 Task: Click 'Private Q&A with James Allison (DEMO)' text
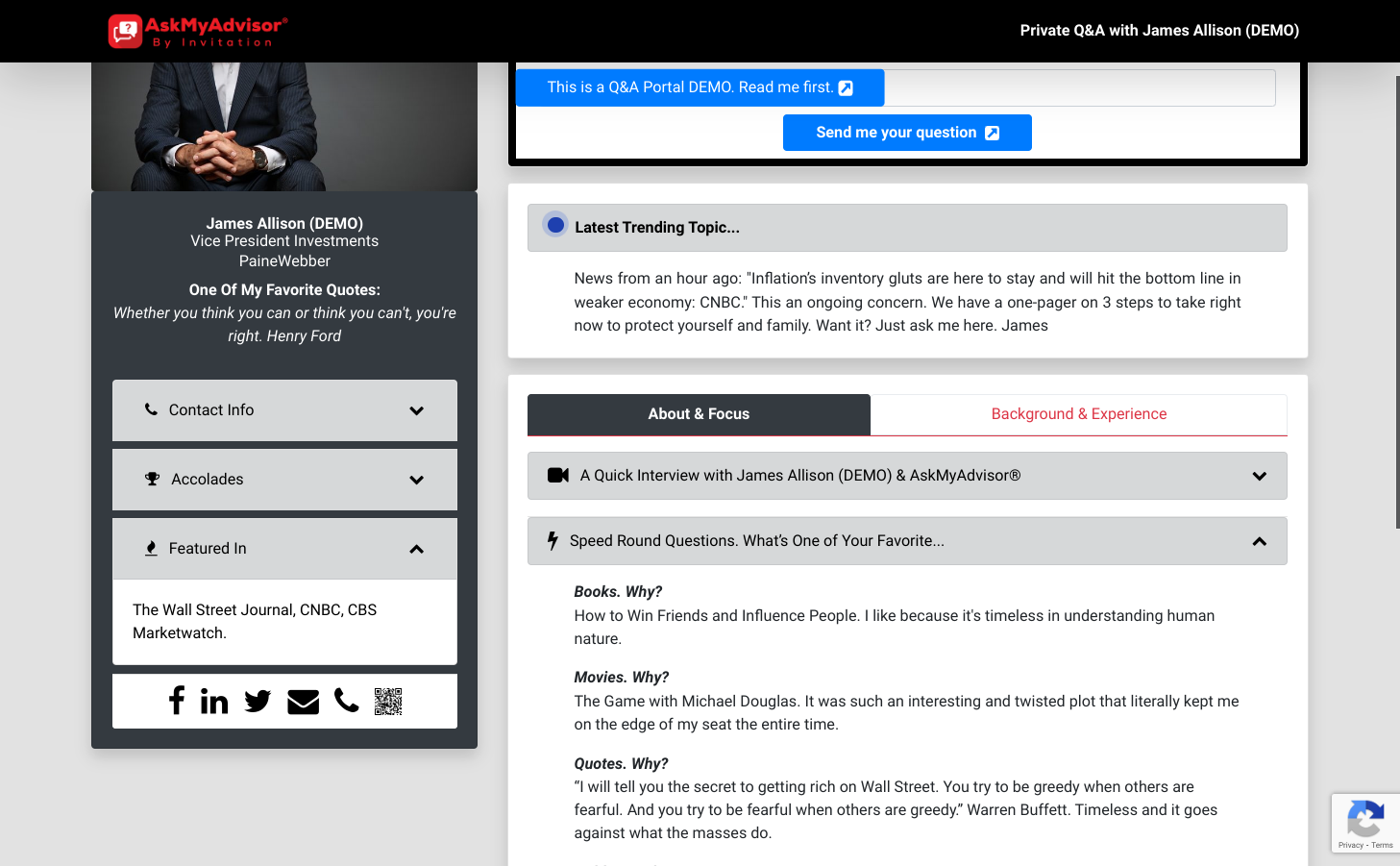click(1159, 31)
